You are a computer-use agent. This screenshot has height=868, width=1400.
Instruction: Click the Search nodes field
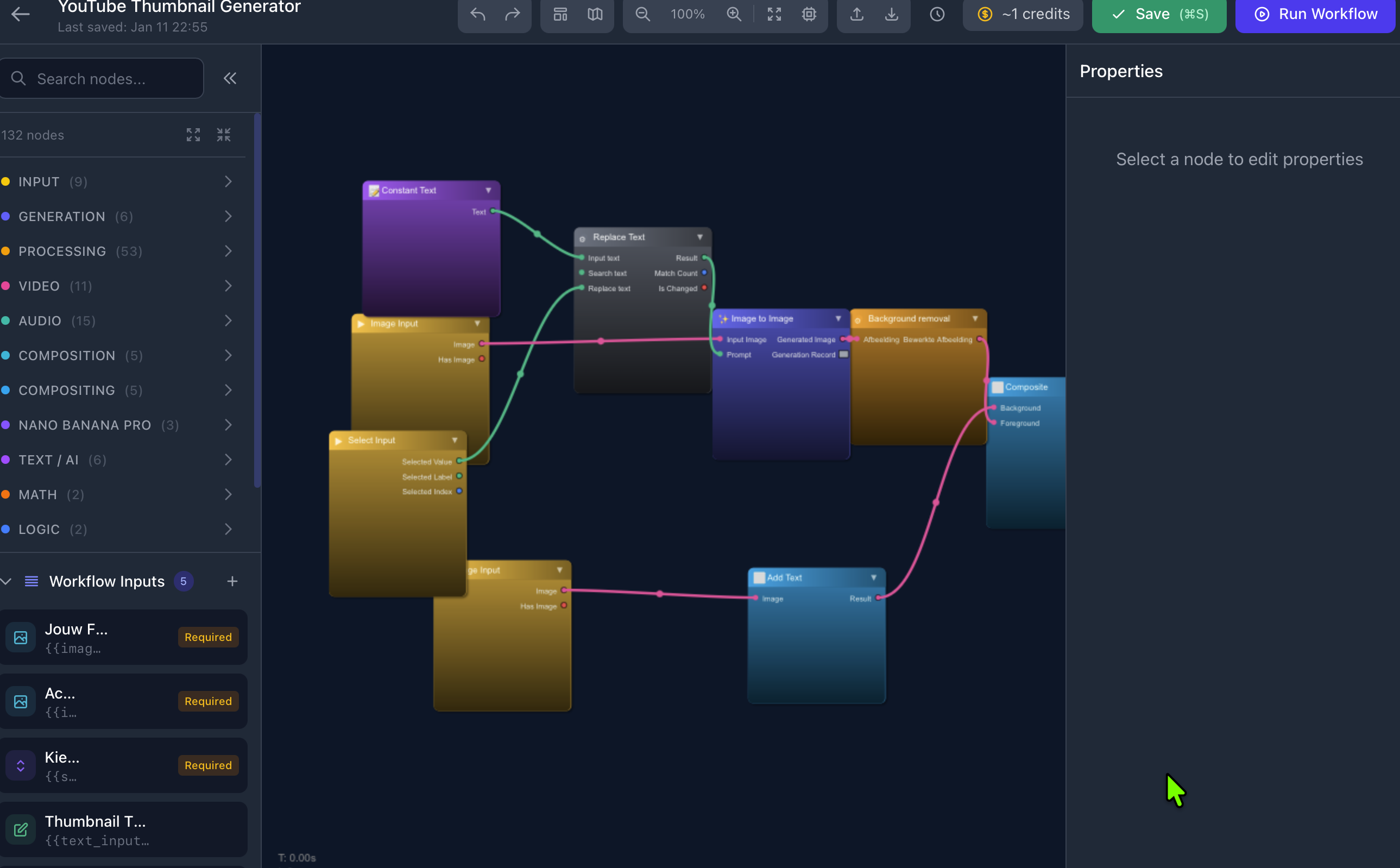[x=102, y=78]
